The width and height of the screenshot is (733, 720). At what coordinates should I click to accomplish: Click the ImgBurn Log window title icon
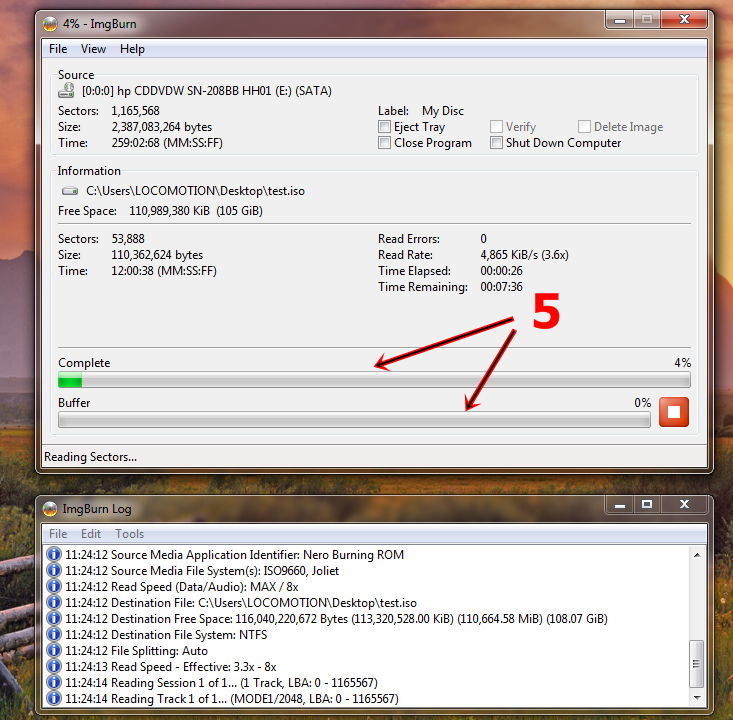click(50, 509)
